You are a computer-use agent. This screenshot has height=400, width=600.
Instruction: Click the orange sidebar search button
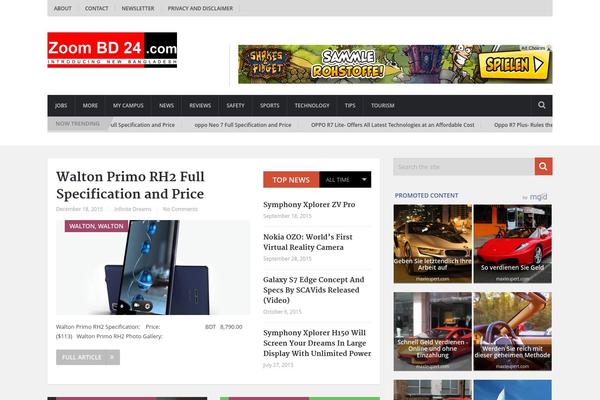[x=543, y=167]
